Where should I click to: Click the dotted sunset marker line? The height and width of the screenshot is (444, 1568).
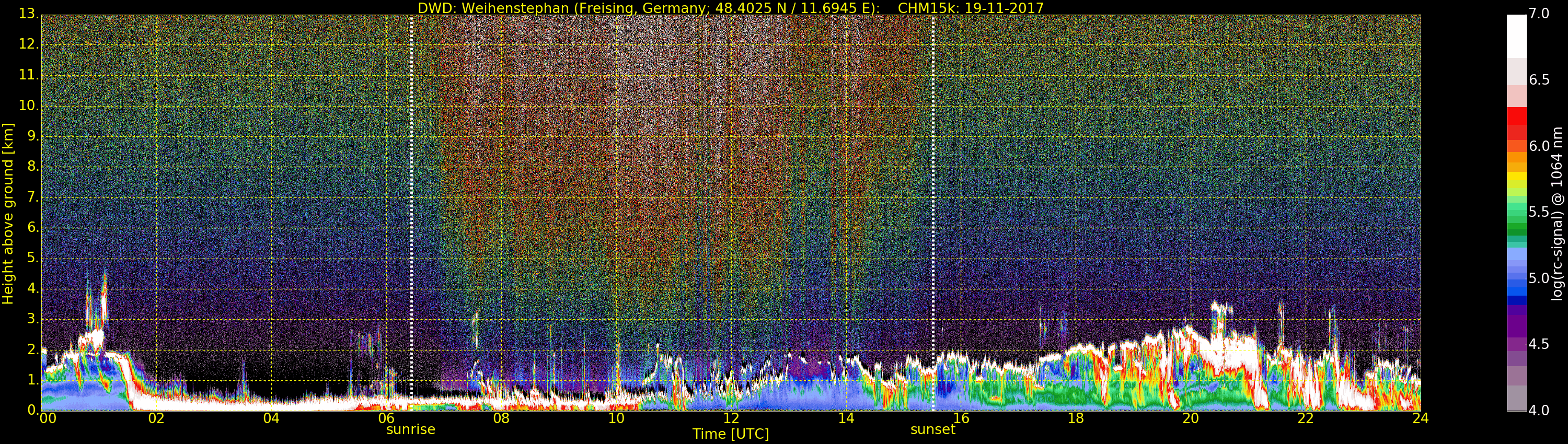[x=933, y=213]
